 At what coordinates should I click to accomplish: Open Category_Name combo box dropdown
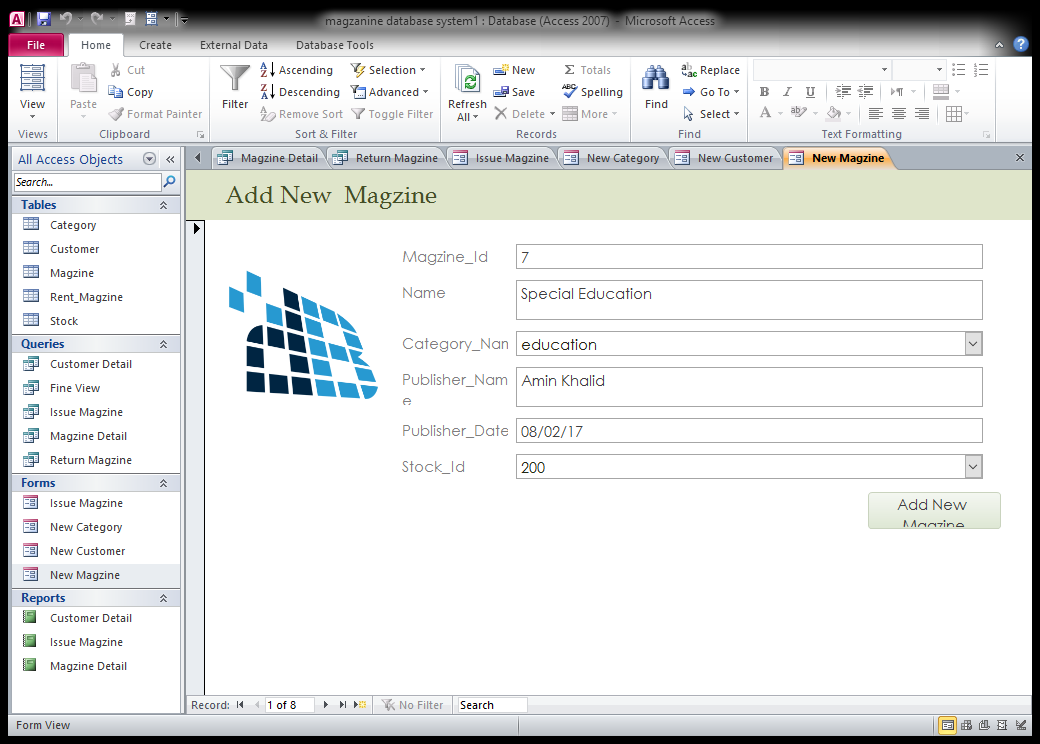(x=973, y=344)
